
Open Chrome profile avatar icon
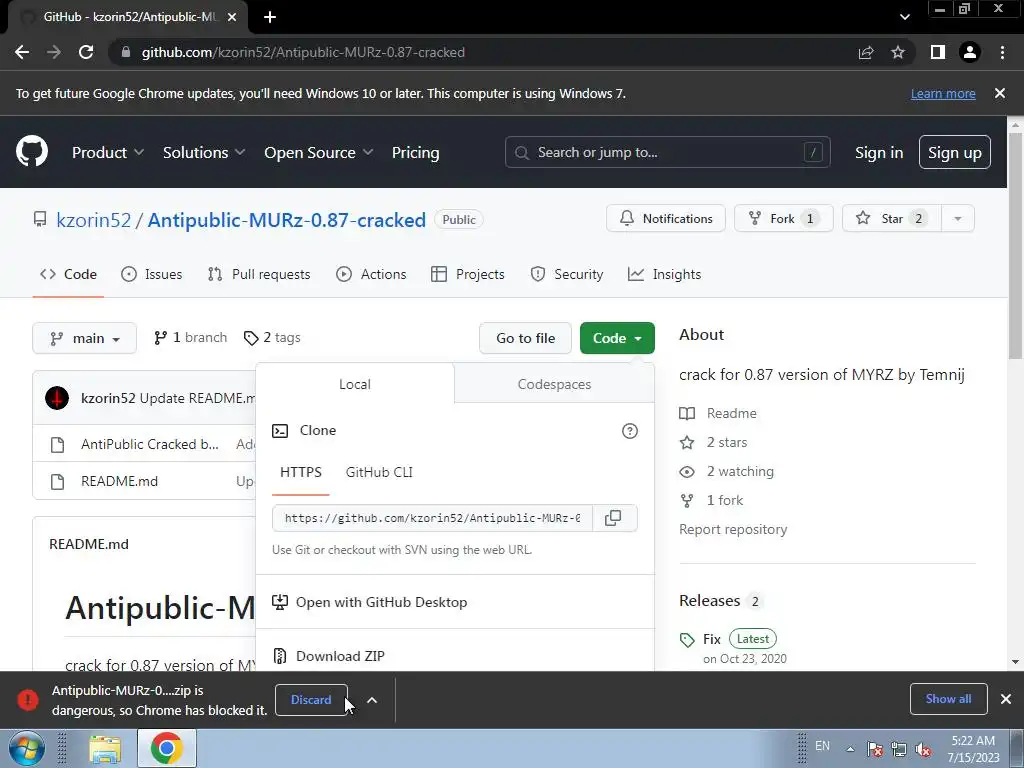(970, 52)
